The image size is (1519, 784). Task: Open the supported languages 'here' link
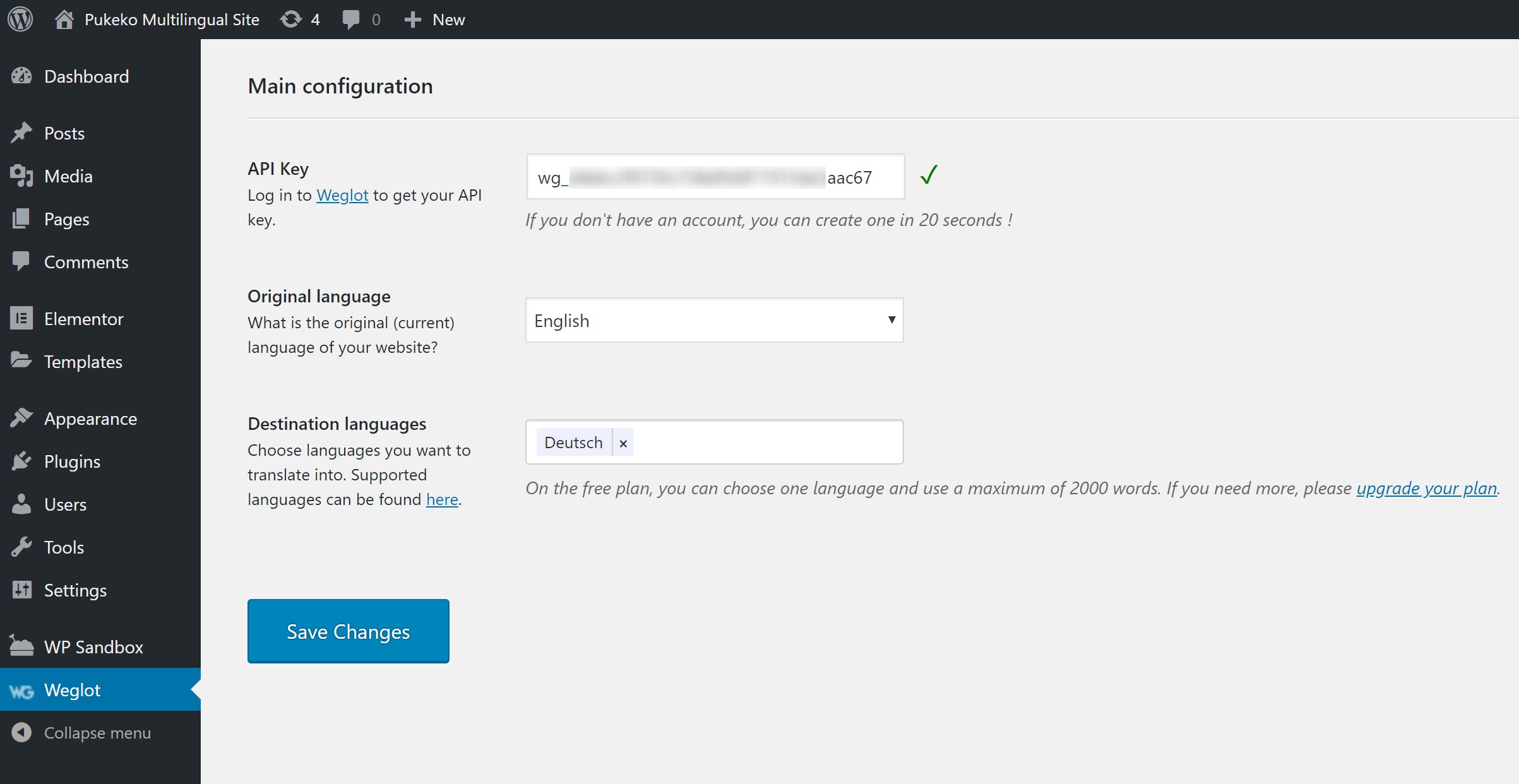tap(442, 499)
